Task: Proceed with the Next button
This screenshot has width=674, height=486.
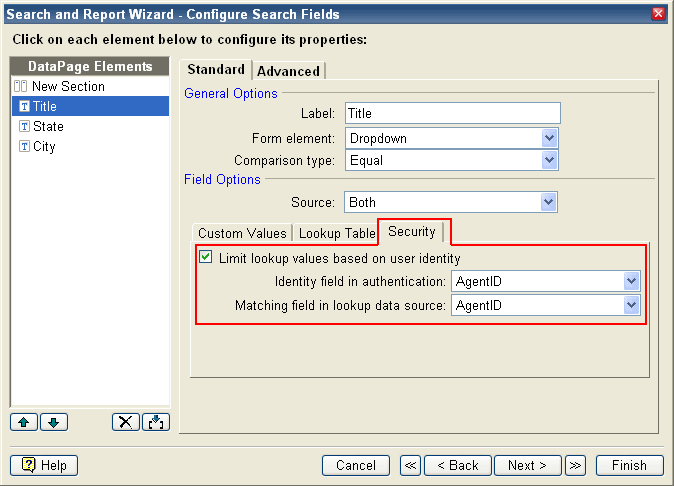Action: click(527, 465)
